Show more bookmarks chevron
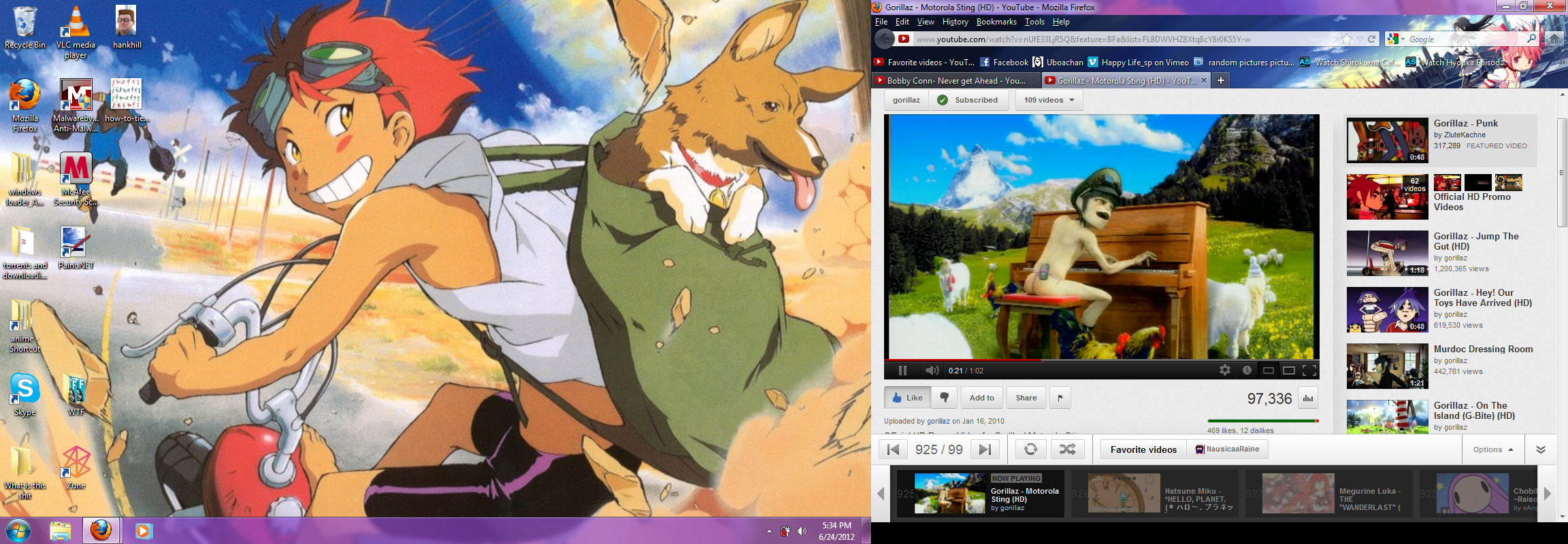The image size is (1568, 544). click(x=1562, y=62)
